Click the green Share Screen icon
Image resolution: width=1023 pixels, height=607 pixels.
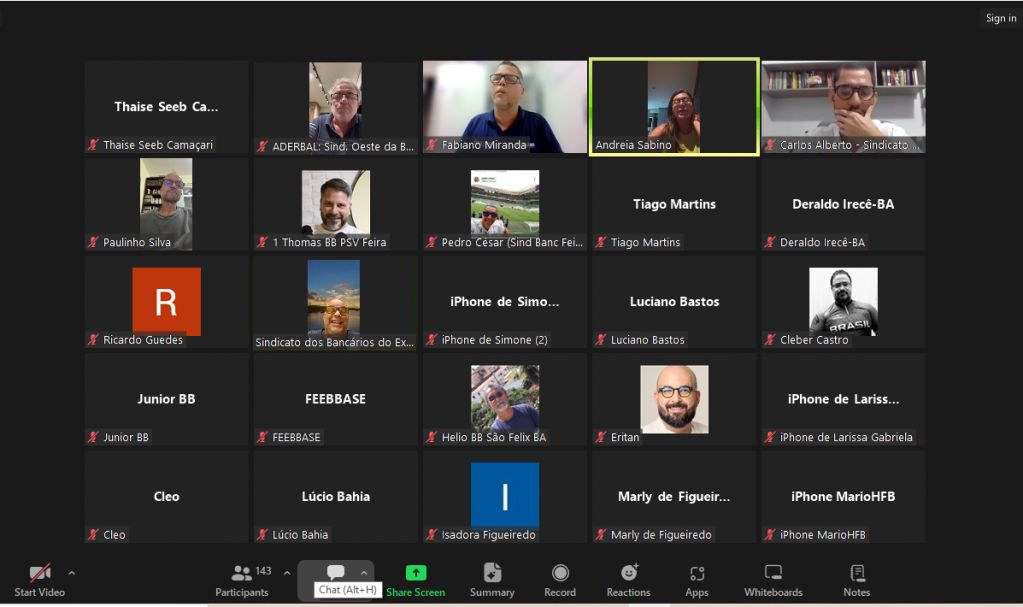point(416,572)
